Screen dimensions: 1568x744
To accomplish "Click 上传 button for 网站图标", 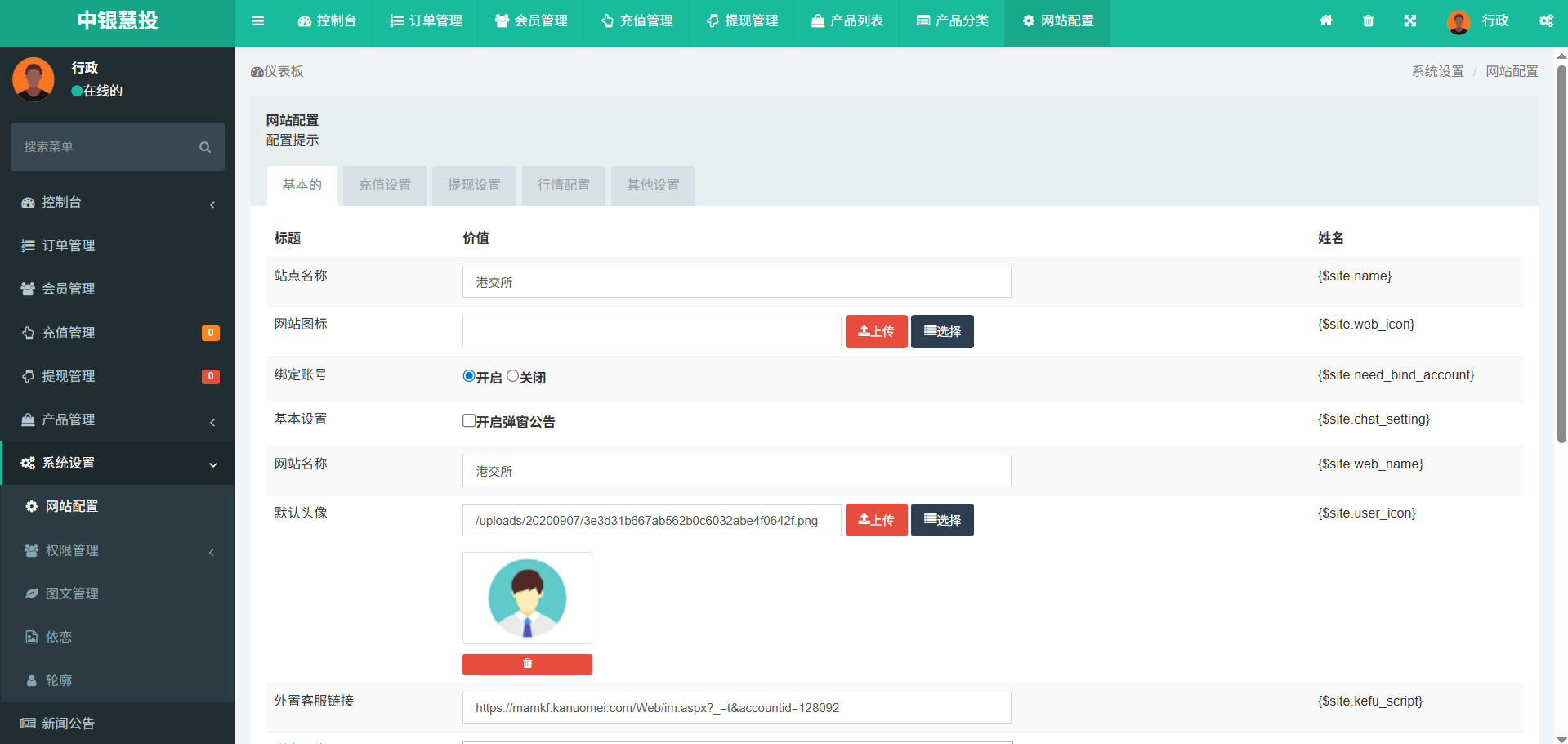I will point(876,331).
